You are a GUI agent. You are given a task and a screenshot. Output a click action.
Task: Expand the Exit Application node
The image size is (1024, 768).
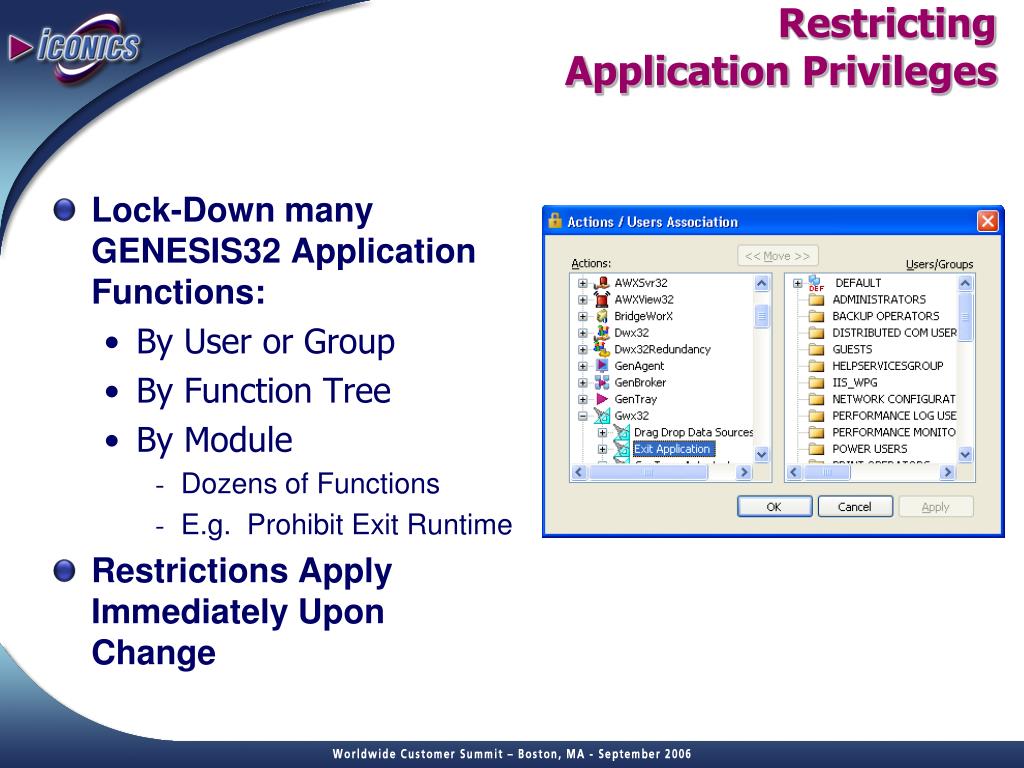[x=602, y=449]
